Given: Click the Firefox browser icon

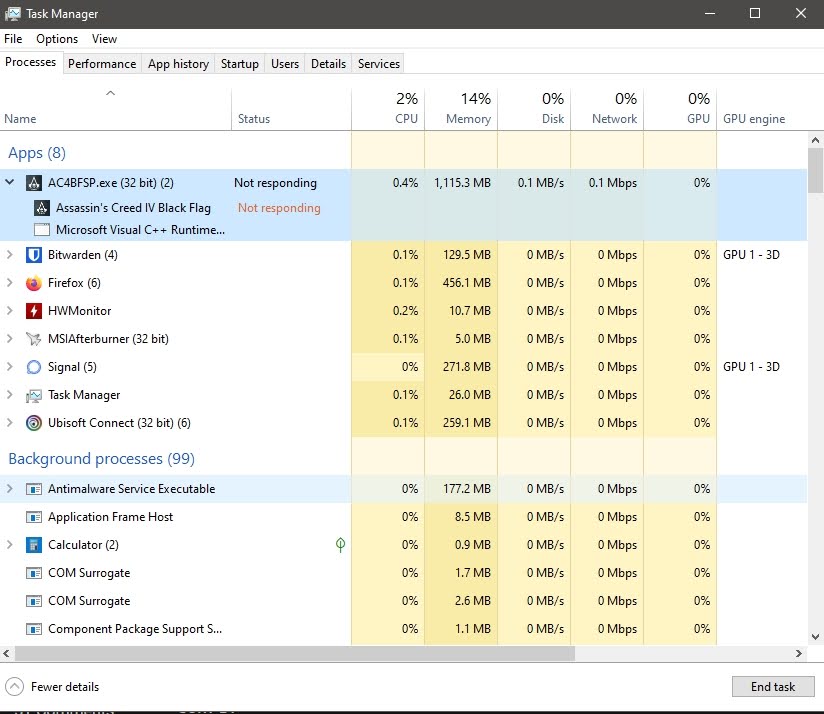Looking at the screenshot, I should 34,283.
